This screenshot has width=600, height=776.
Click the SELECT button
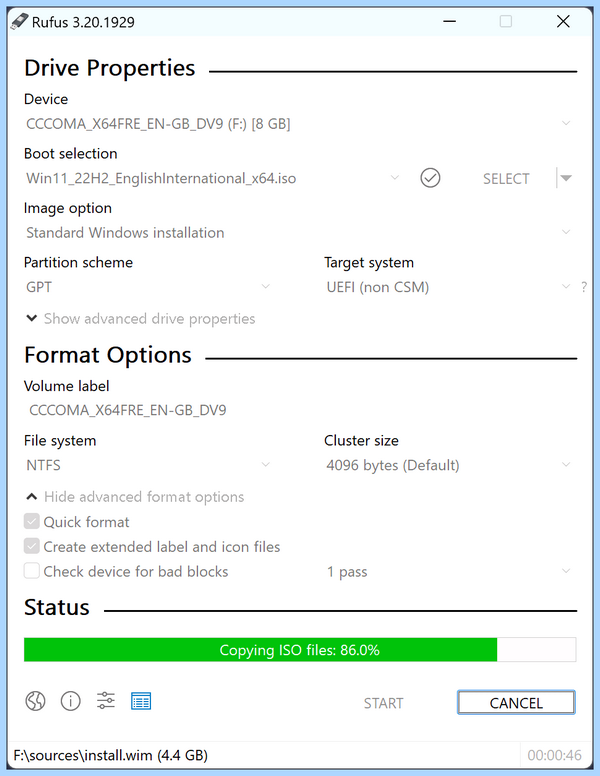506,178
